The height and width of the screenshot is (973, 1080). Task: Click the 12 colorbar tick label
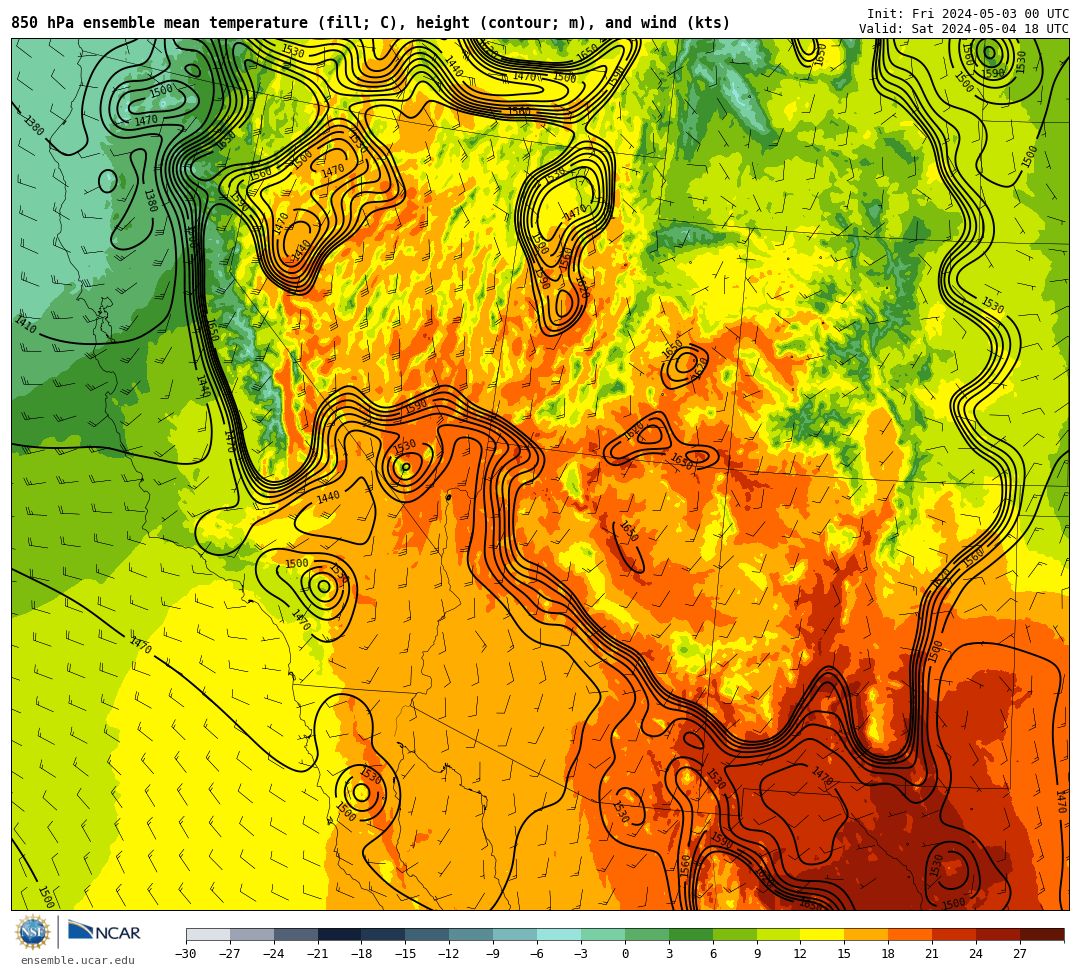point(800,954)
